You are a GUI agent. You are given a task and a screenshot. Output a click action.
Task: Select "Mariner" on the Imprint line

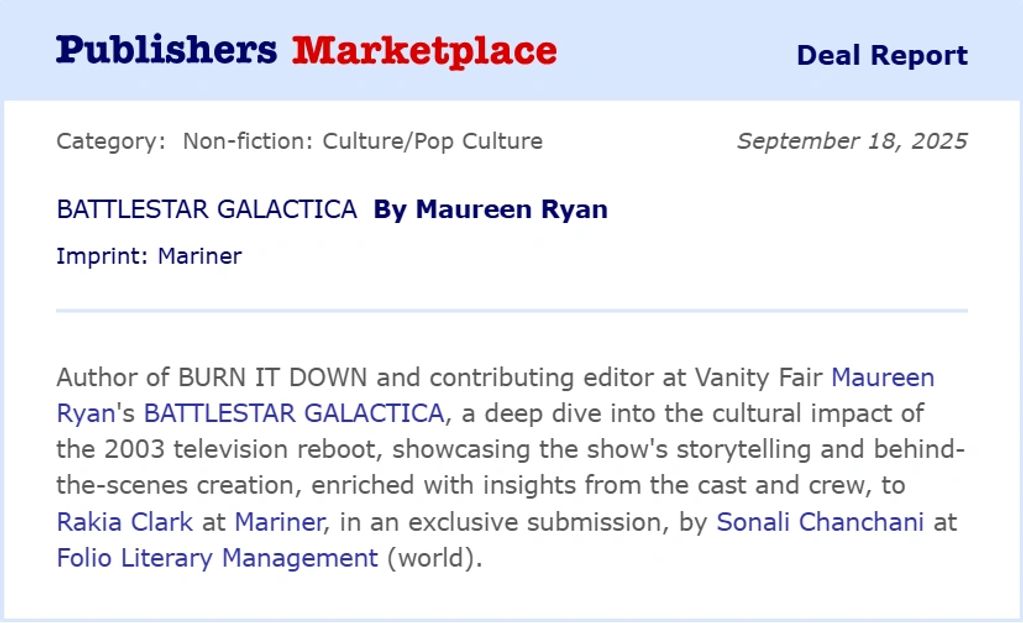coord(200,256)
